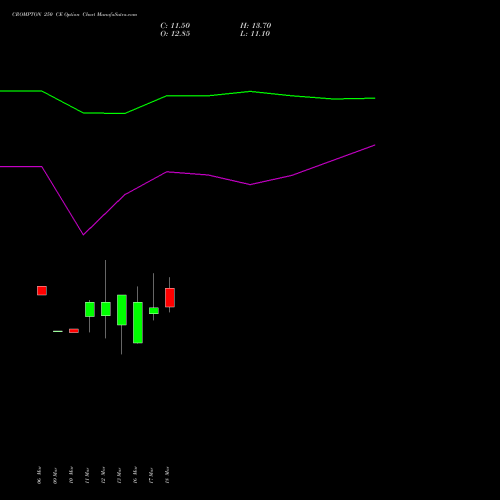Click the '12 Mar' date axis label
The width and height of the screenshot is (500, 500).
click(x=103, y=475)
